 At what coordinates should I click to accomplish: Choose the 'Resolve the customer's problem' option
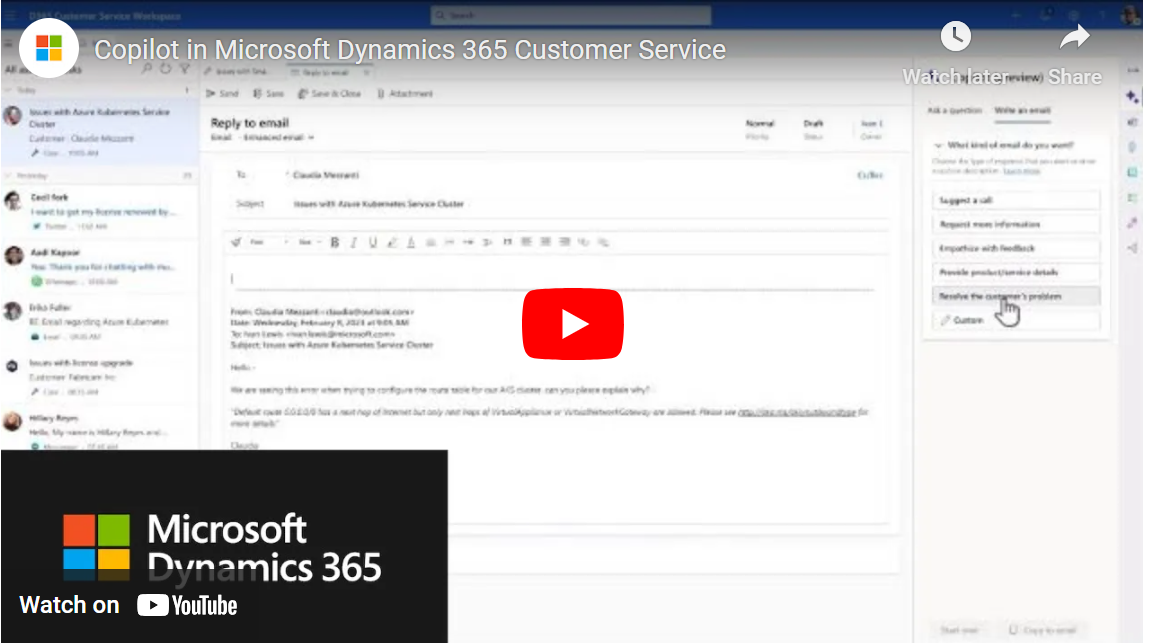(x=1000, y=297)
